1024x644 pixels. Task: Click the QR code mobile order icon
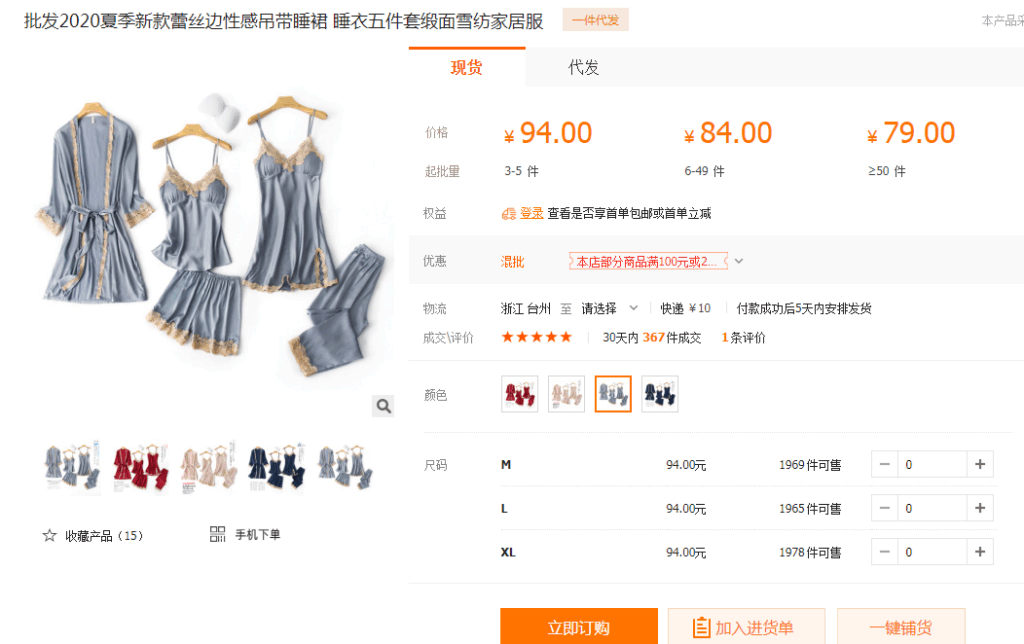pos(218,534)
